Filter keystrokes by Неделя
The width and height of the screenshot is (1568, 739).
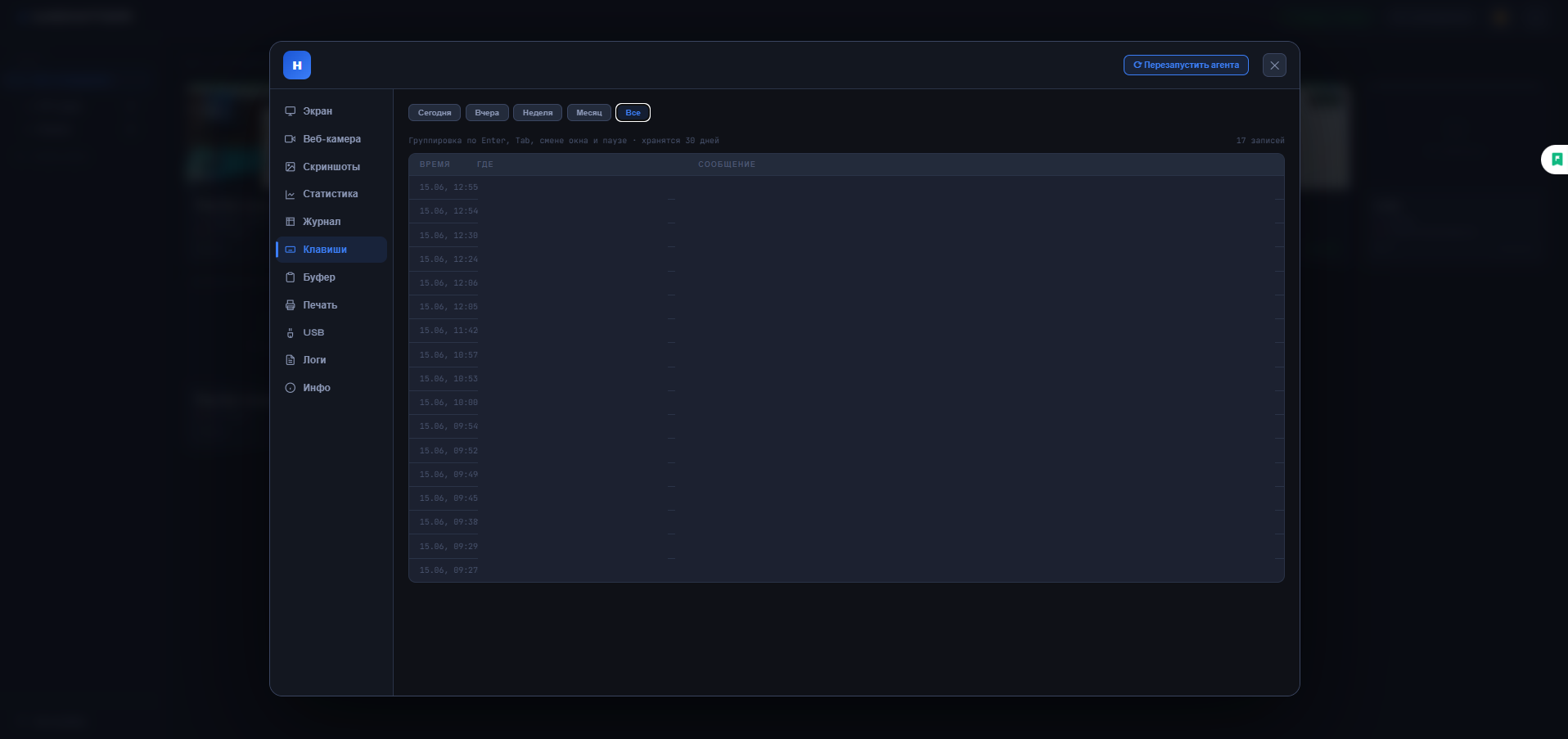(x=538, y=113)
